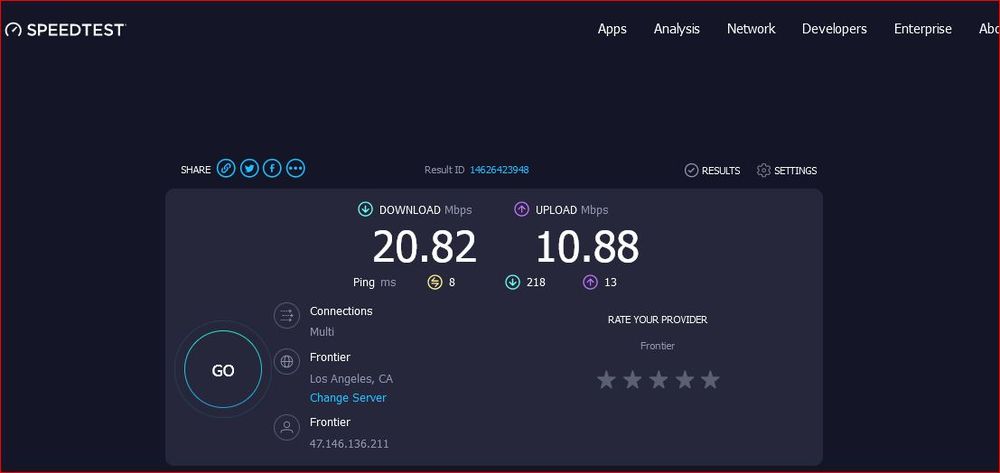Viewport: 1000px width, 473px height.
Task: Click the Results checkmark icon
Action: point(691,171)
